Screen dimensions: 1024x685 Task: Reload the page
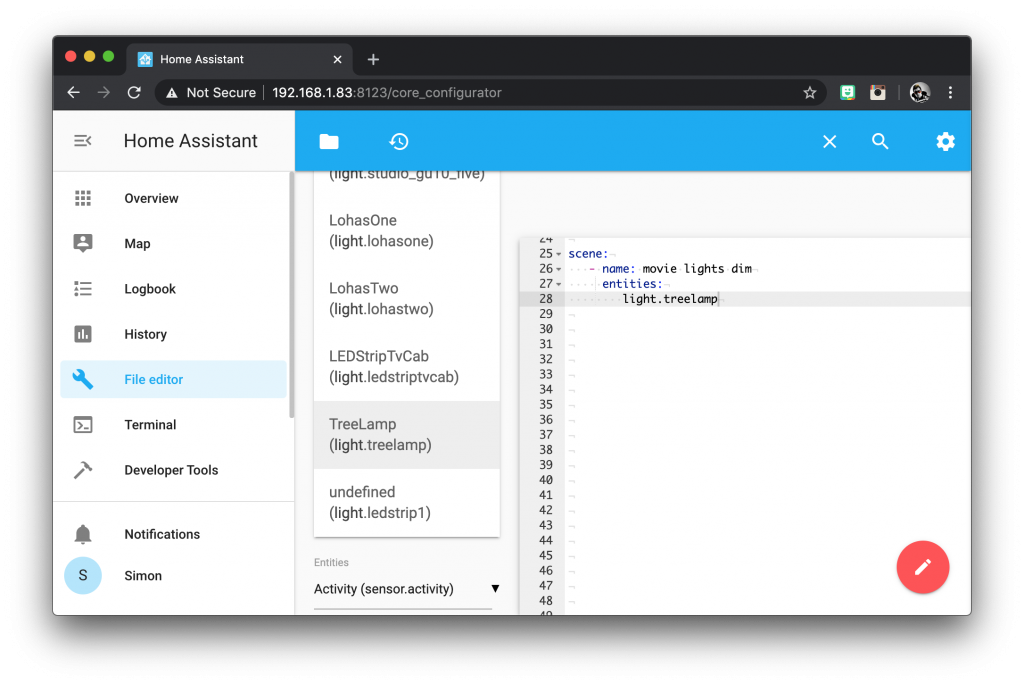tap(134, 93)
